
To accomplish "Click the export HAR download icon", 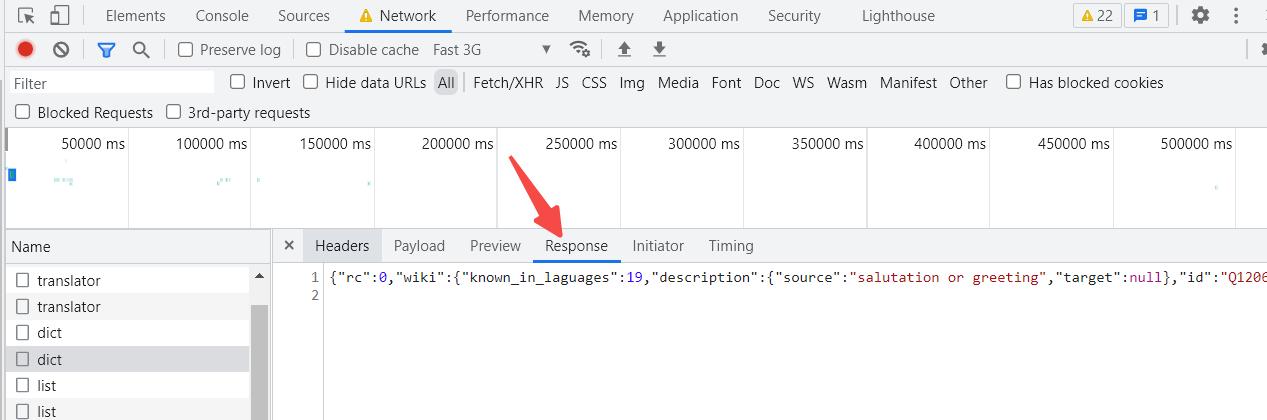I will point(659,49).
